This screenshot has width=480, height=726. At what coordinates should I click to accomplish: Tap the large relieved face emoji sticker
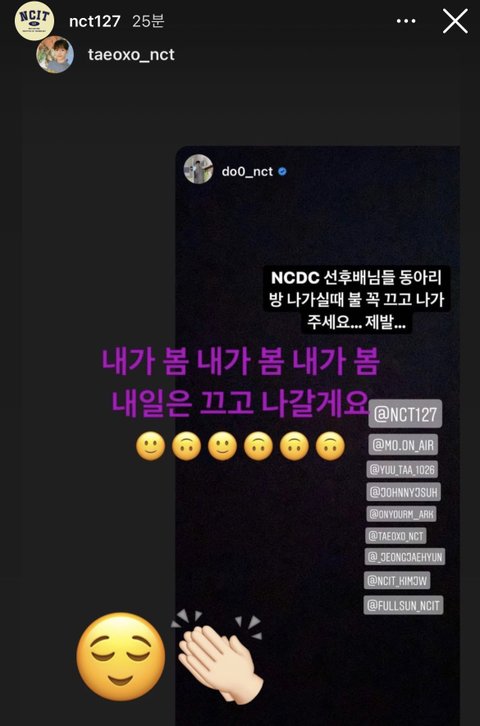click(x=121, y=657)
